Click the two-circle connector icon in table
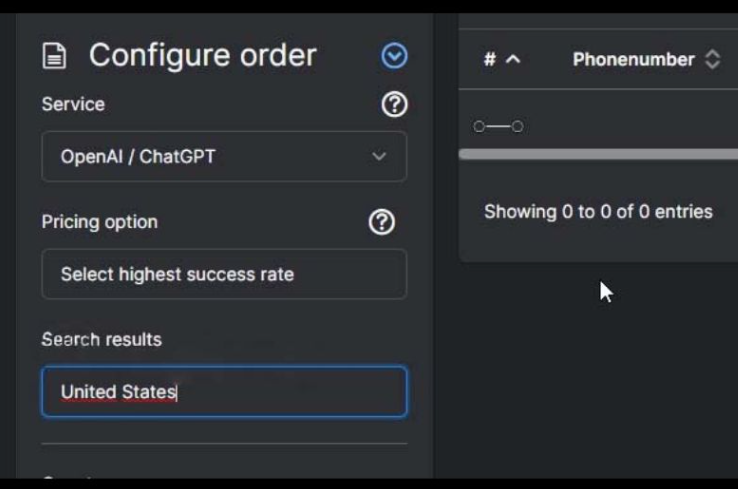This screenshot has height=489, width=738. (498, 127)
